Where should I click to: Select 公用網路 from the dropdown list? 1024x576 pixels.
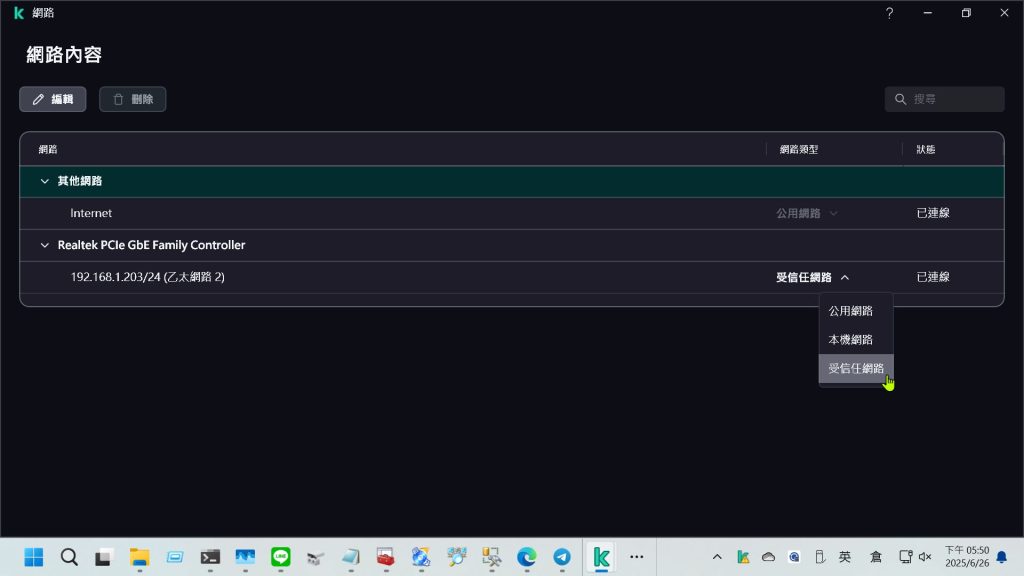[x=850, y=311]
